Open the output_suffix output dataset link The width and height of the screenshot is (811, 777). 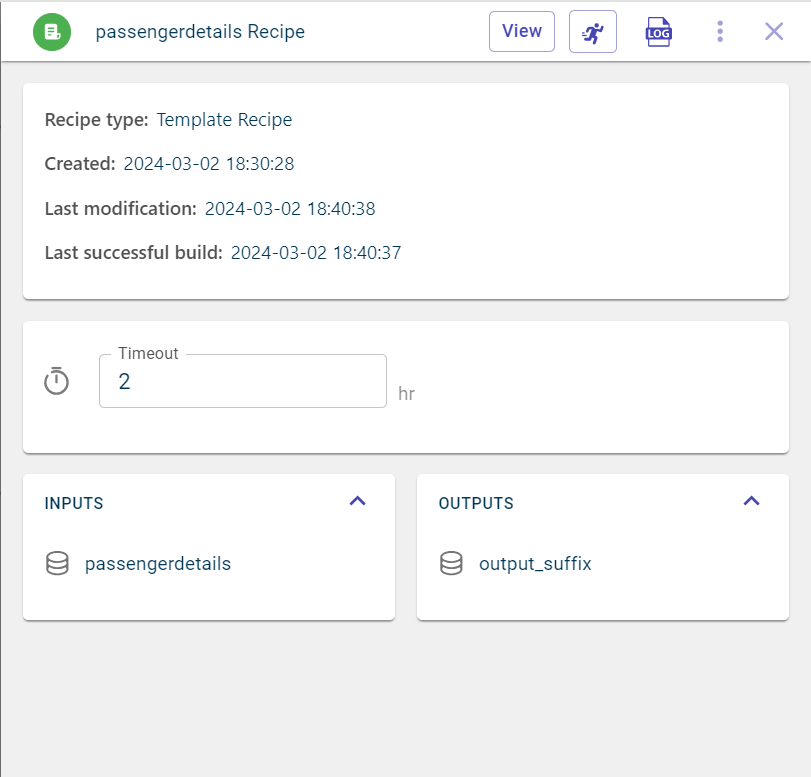pyautogui.click(x=535, y=564)
